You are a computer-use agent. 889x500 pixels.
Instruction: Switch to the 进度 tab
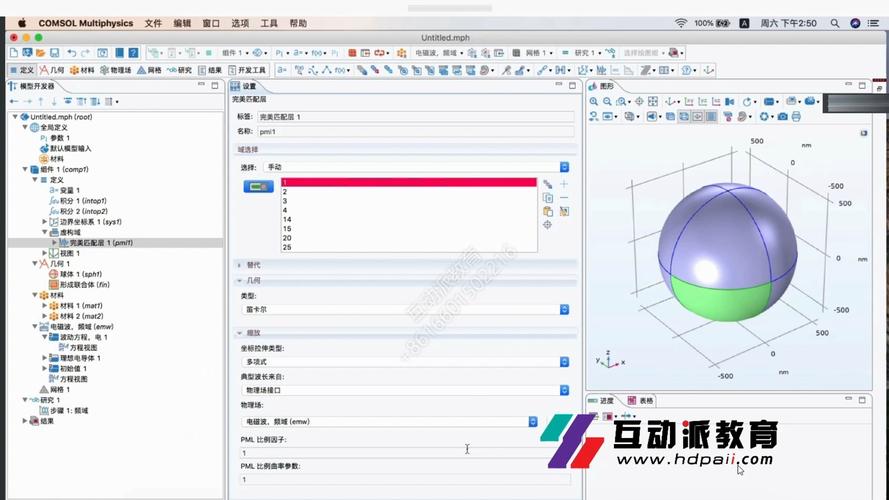tap(602, 400)
